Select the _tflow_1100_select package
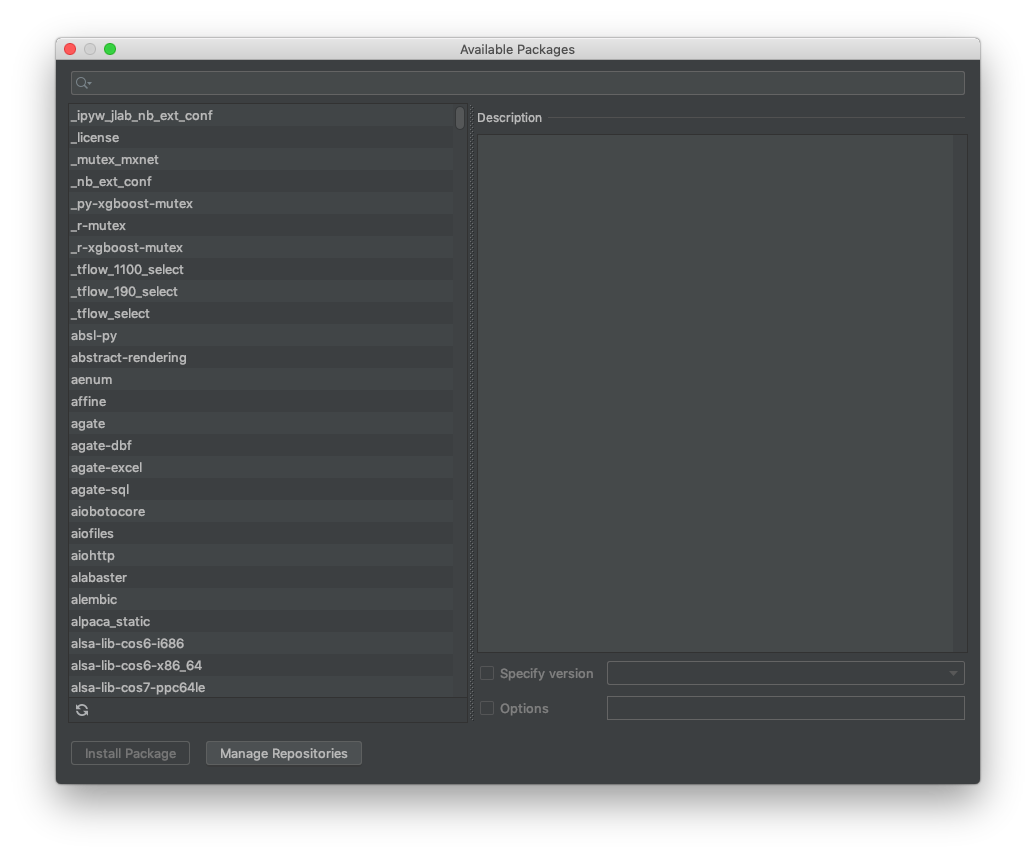 [262, 269]
